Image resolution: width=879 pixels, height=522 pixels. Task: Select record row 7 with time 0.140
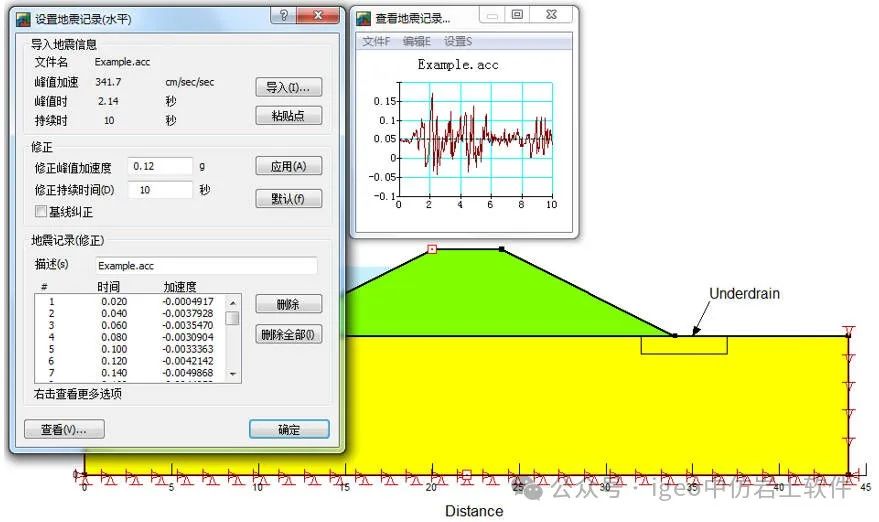click(x=132, y=373)
